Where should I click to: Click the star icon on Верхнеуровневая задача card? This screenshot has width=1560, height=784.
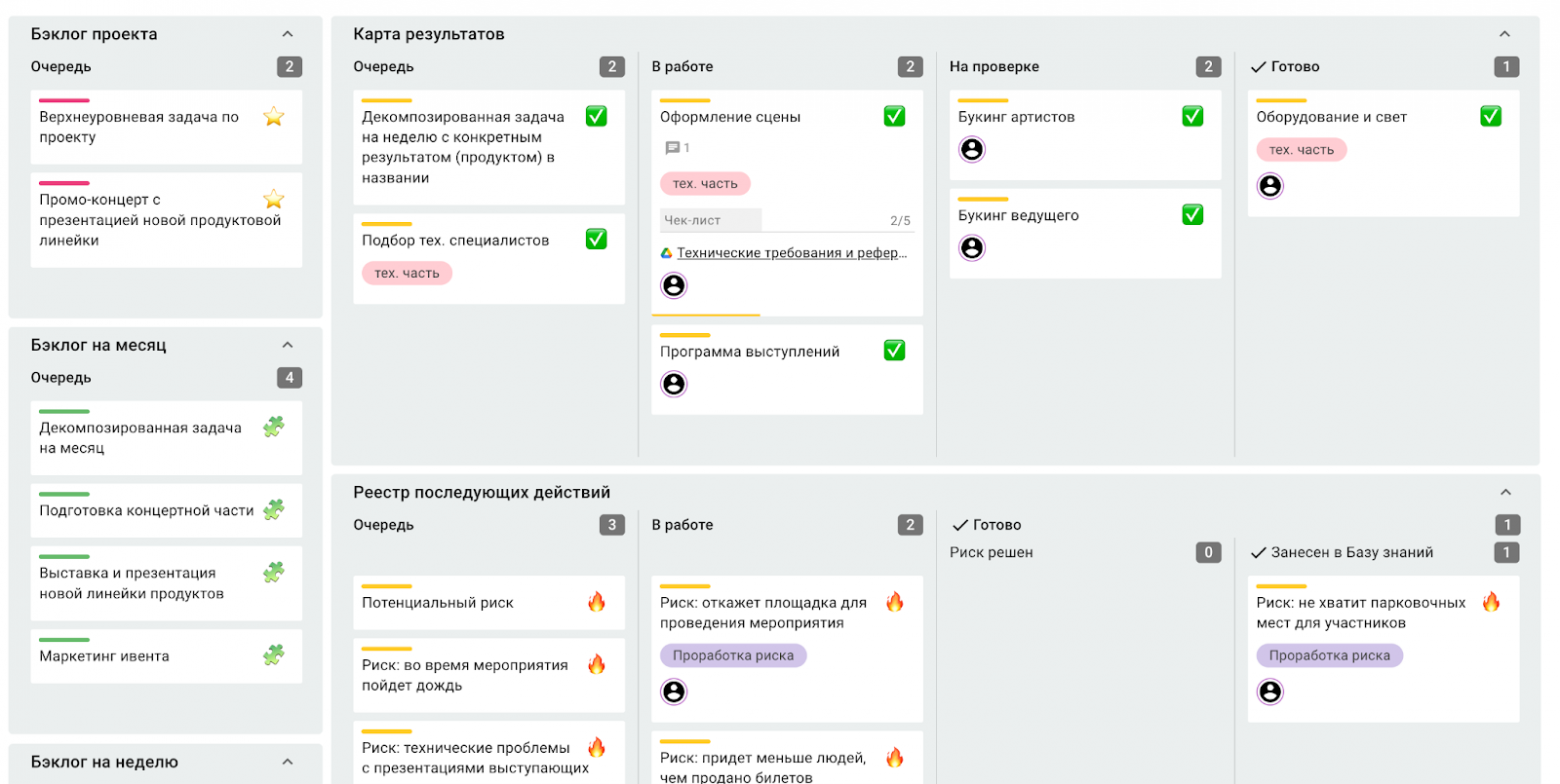[273, 117]
